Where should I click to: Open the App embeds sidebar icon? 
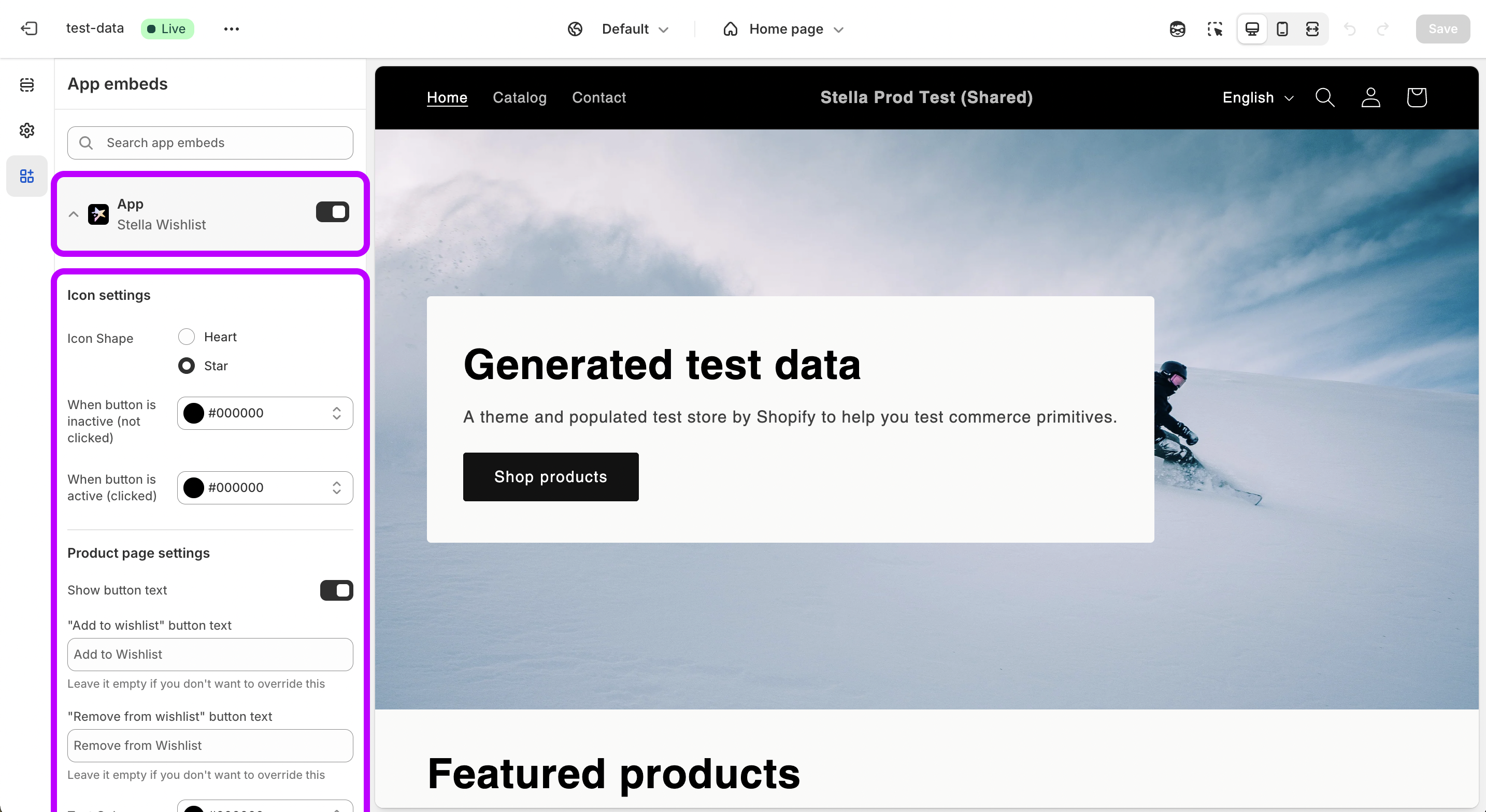(26, 176)
